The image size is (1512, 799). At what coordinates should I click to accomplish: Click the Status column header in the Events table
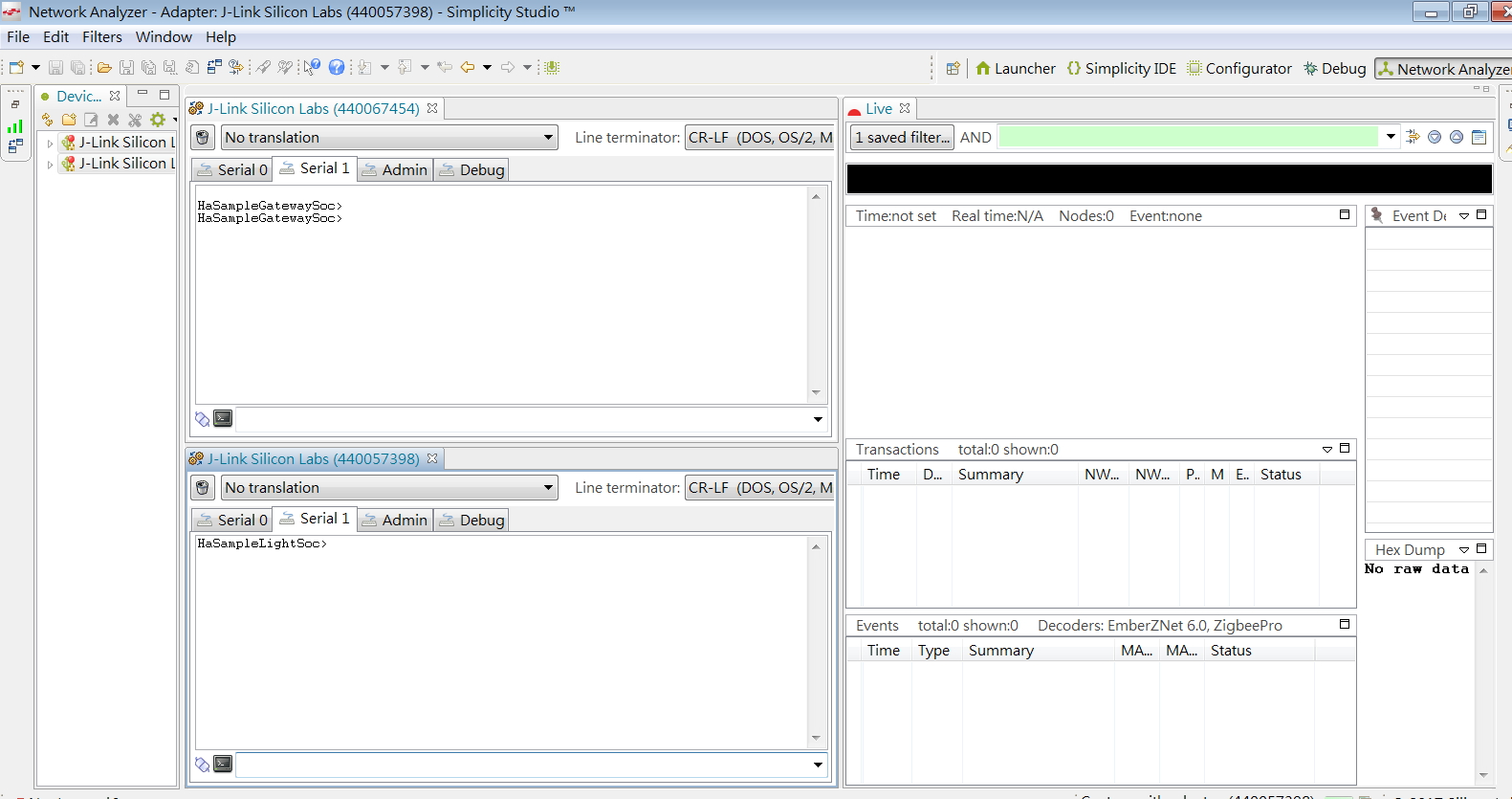tap(1259, 651)
